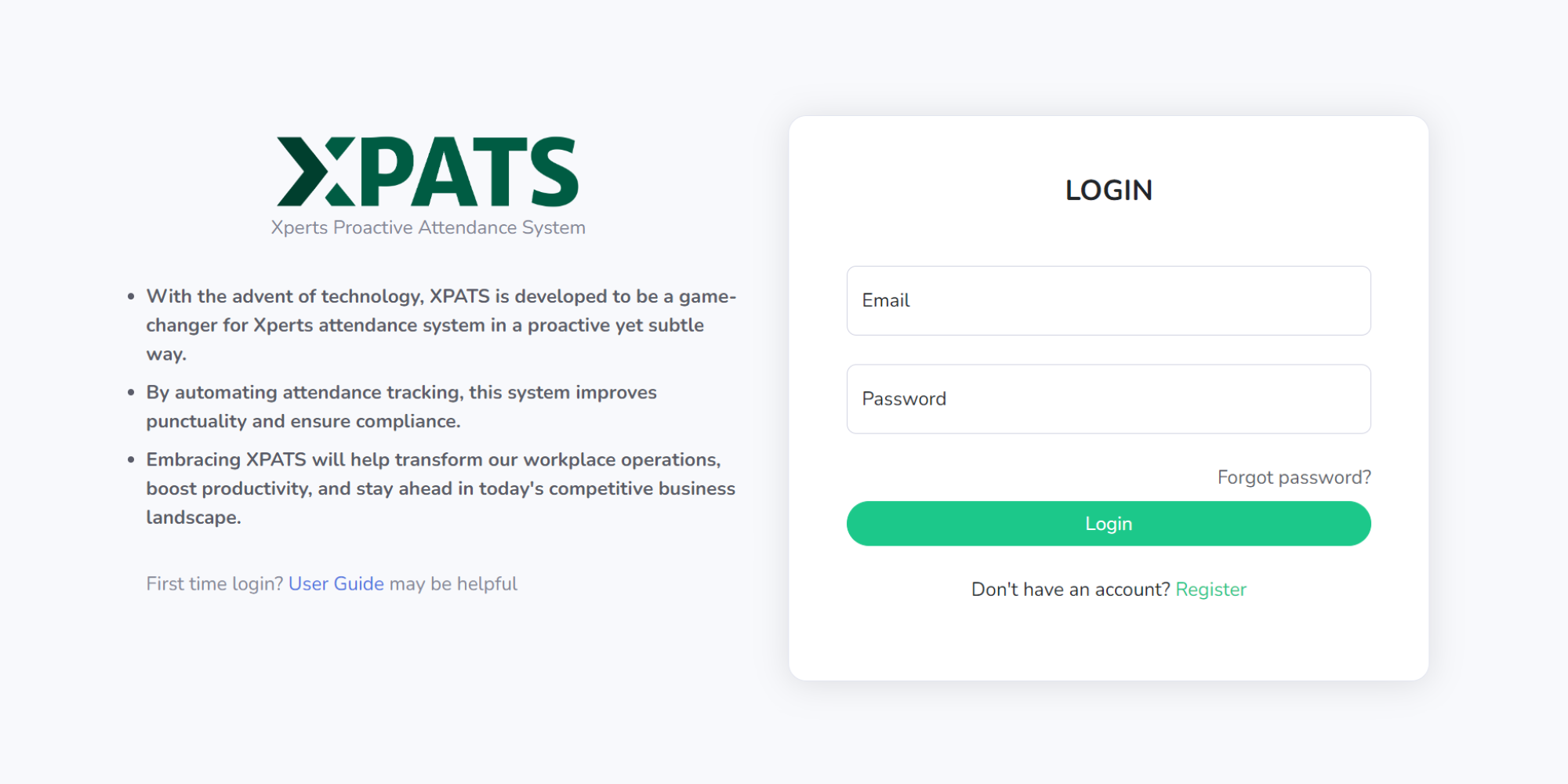The height and width of the screenshot is (784, 1568).
Task: Click the "may be helpful" text
Action: point(453,584)
